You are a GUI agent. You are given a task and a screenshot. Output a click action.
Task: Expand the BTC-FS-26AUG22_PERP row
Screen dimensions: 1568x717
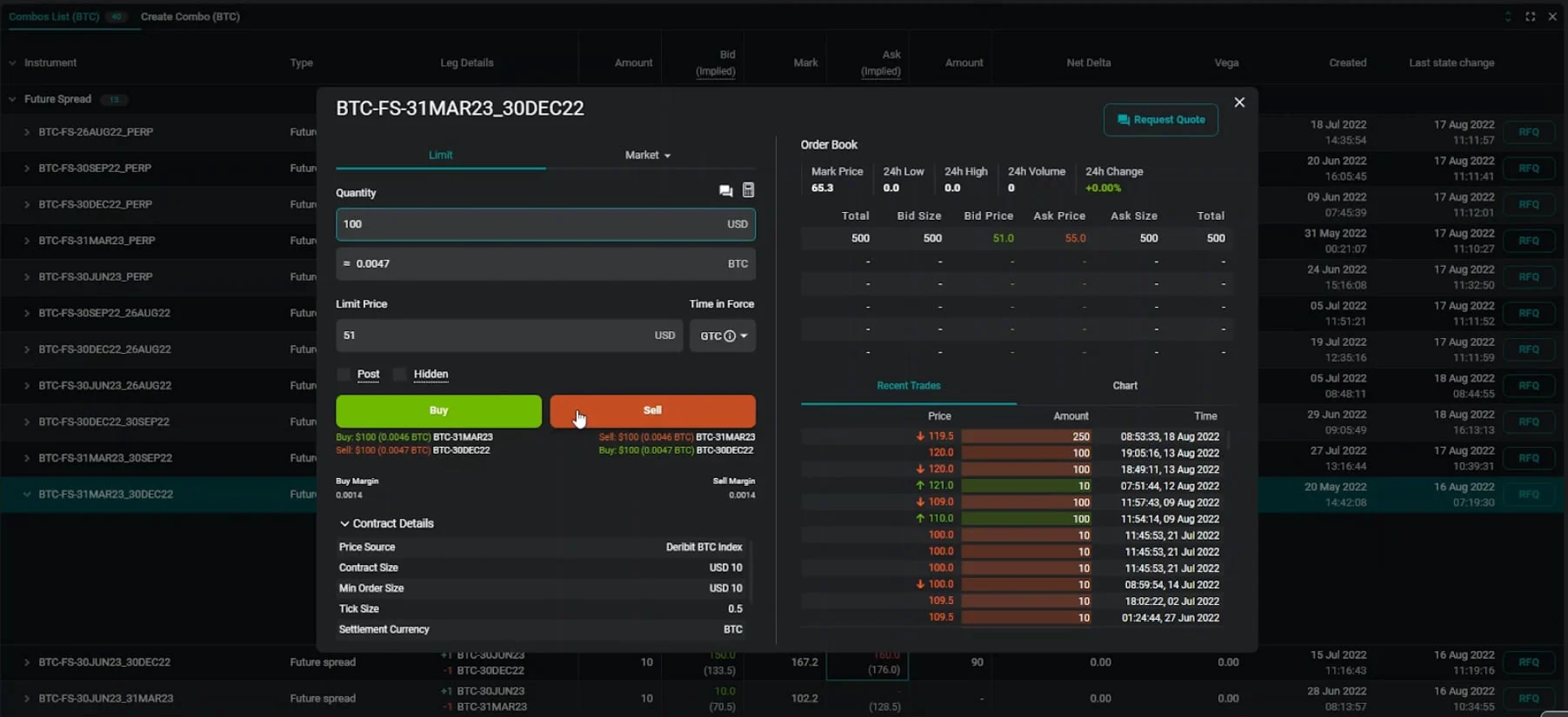[27, 132]
